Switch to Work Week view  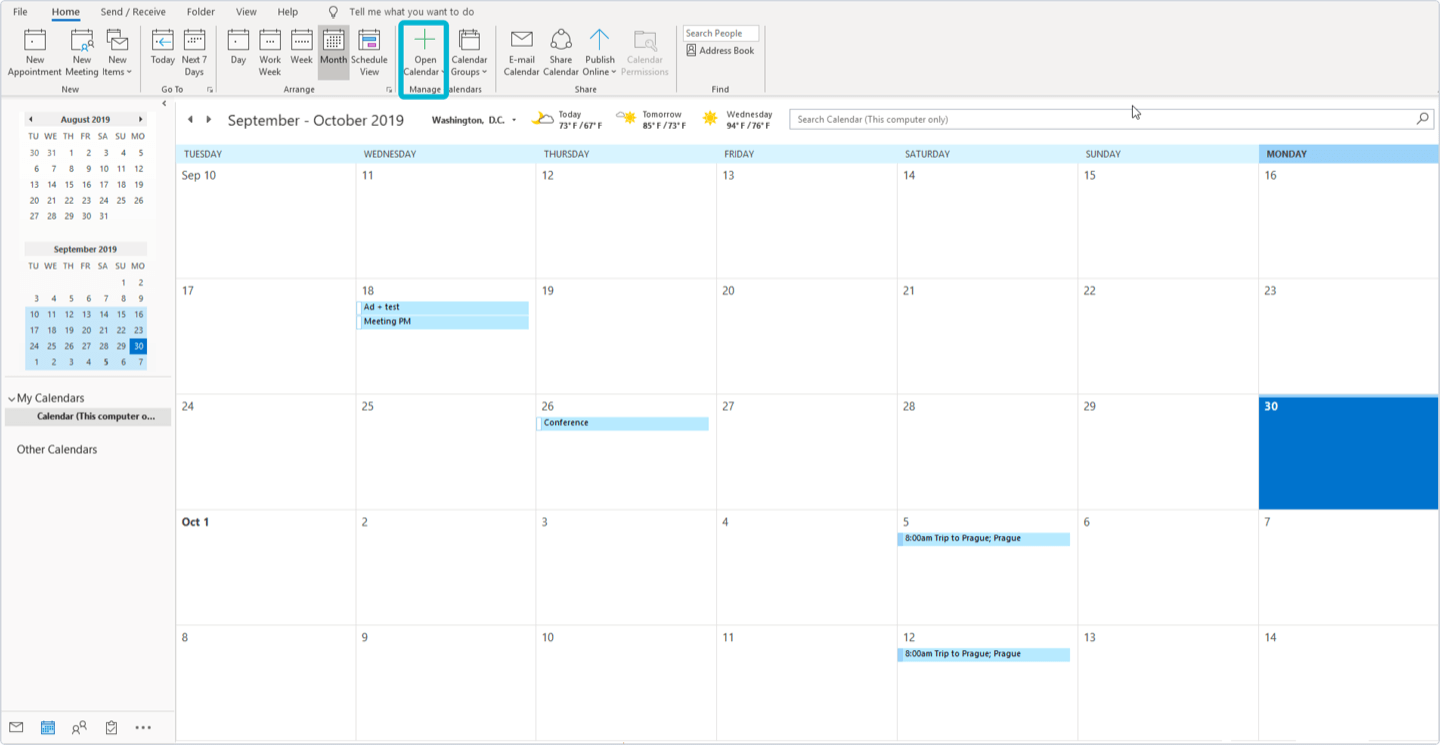270,52
